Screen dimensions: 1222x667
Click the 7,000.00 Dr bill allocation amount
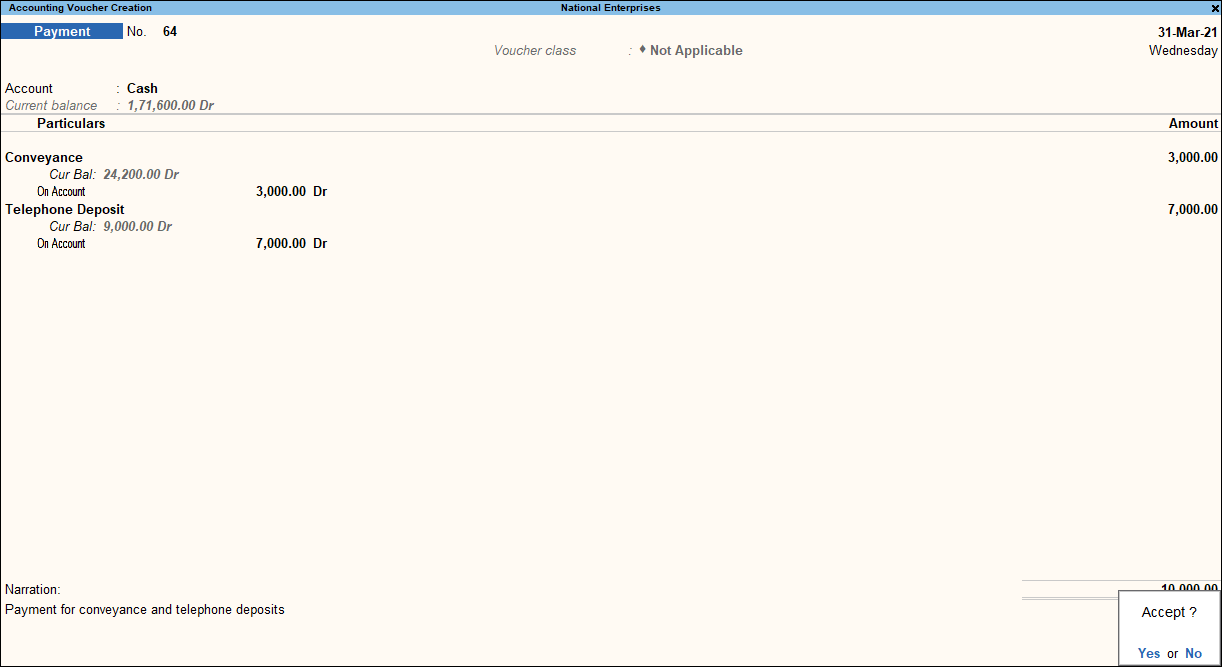pyautogui.click(x=292, y=243)
